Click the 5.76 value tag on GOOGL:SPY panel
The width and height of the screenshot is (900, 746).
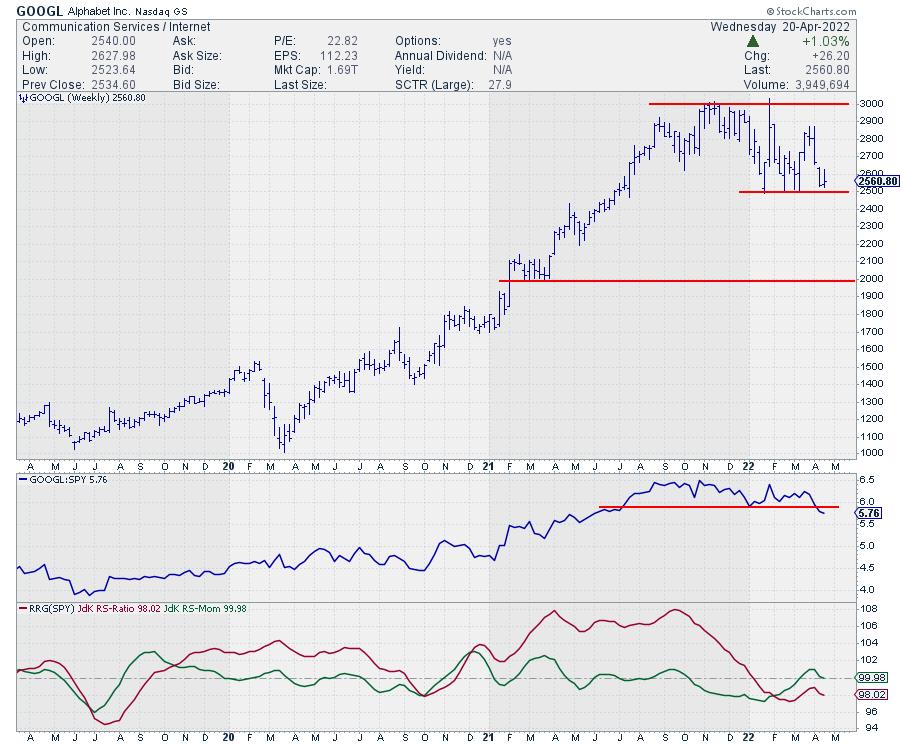click(x=870, y=512)
